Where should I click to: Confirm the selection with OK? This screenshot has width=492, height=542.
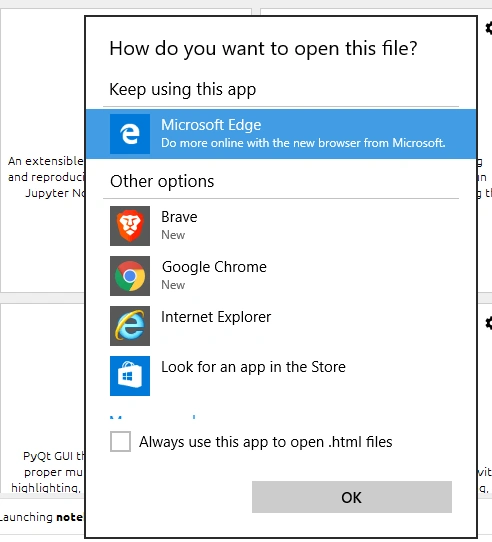tap(352, 497)
